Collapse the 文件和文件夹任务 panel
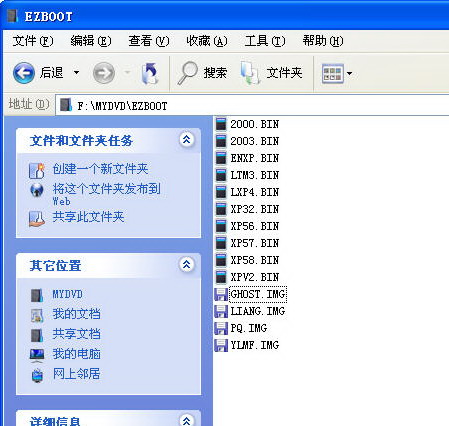 (186, 139)
